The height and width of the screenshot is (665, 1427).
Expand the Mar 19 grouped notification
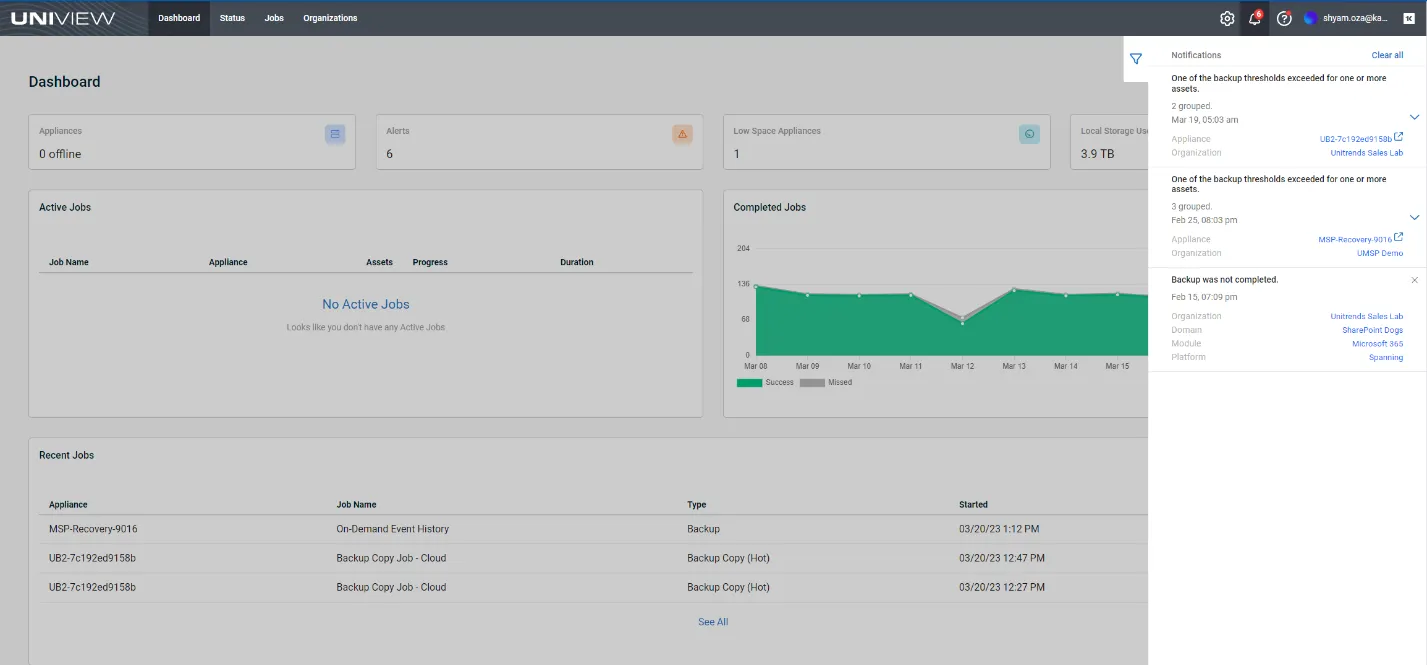point(1414,117)
